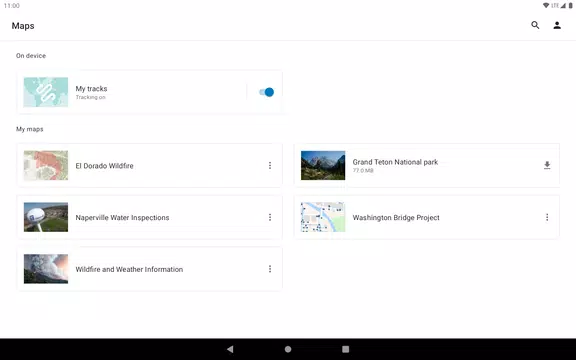This screenshot has width=576, height=360.
Task: Click the Tracking on status text
Action: [90, 97]
